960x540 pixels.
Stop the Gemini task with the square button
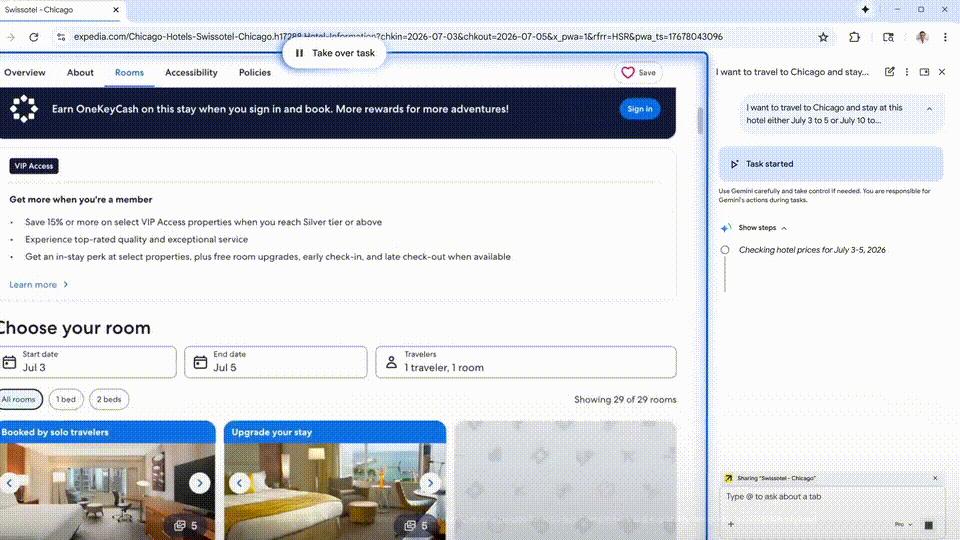[928, 525]
